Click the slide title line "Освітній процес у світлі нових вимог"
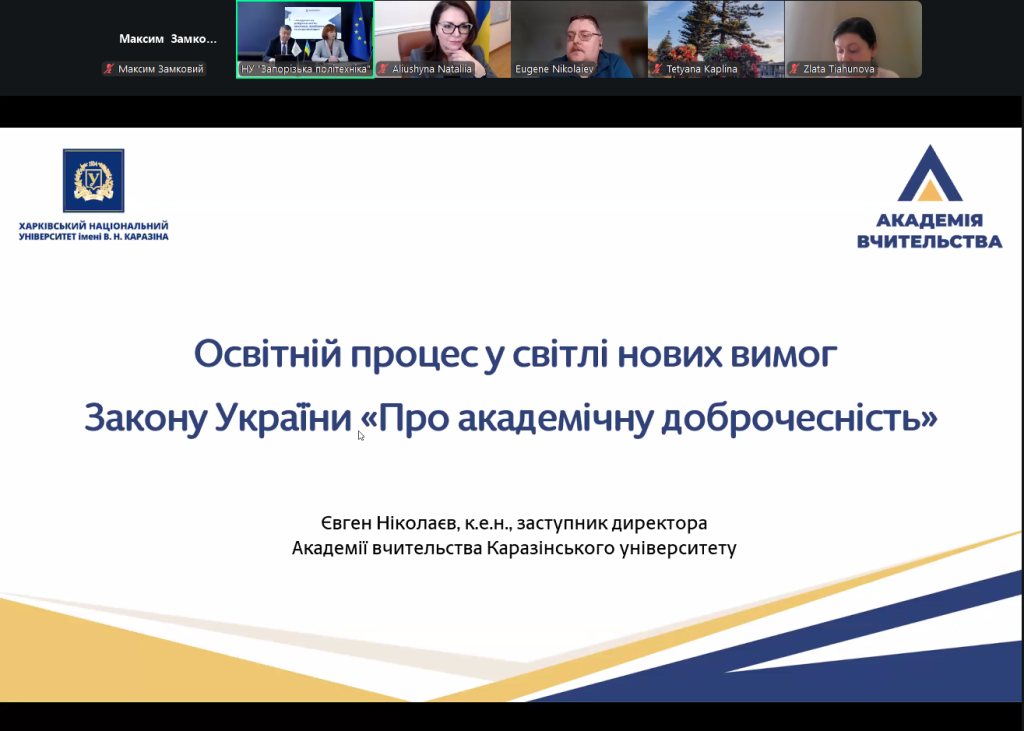The image size is (1024, 731). coord(512,355)
